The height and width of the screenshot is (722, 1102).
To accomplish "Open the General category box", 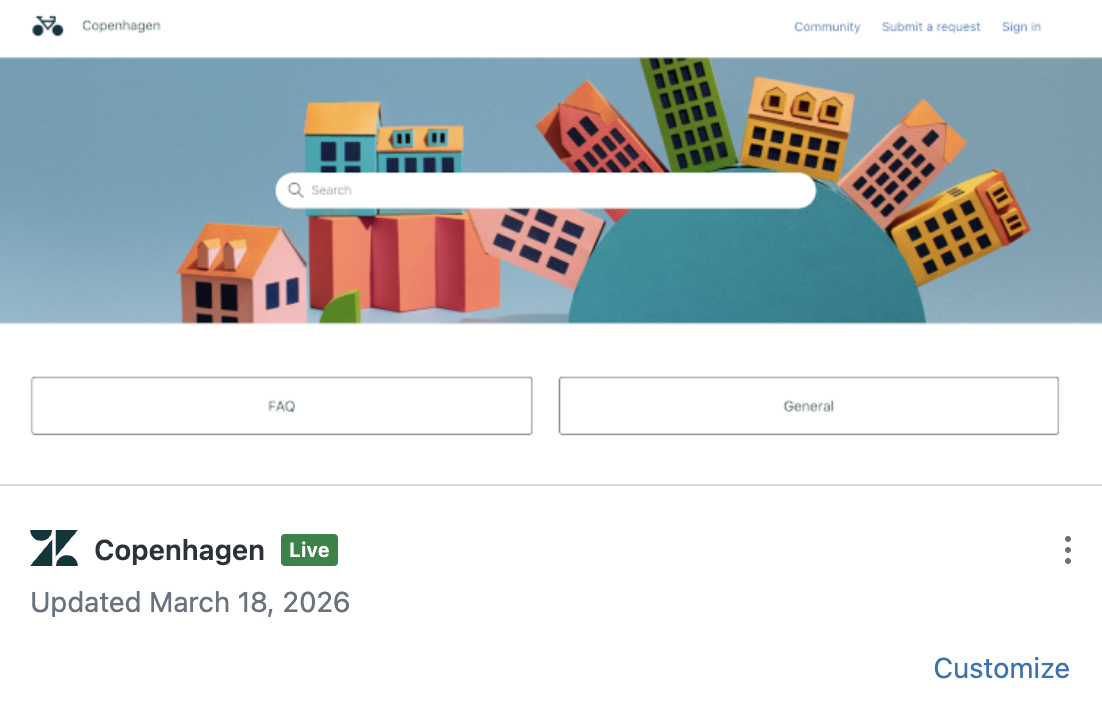I will 809,406.
